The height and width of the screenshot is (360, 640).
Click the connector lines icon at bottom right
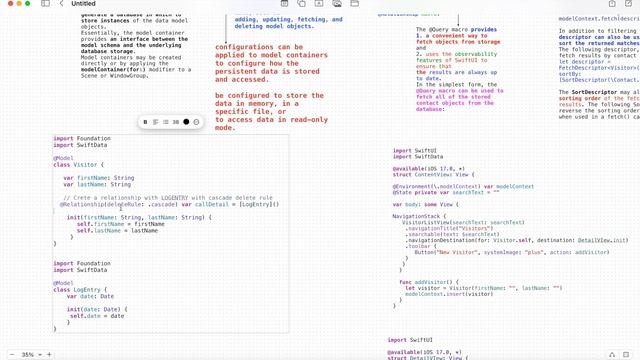[612, 355]
